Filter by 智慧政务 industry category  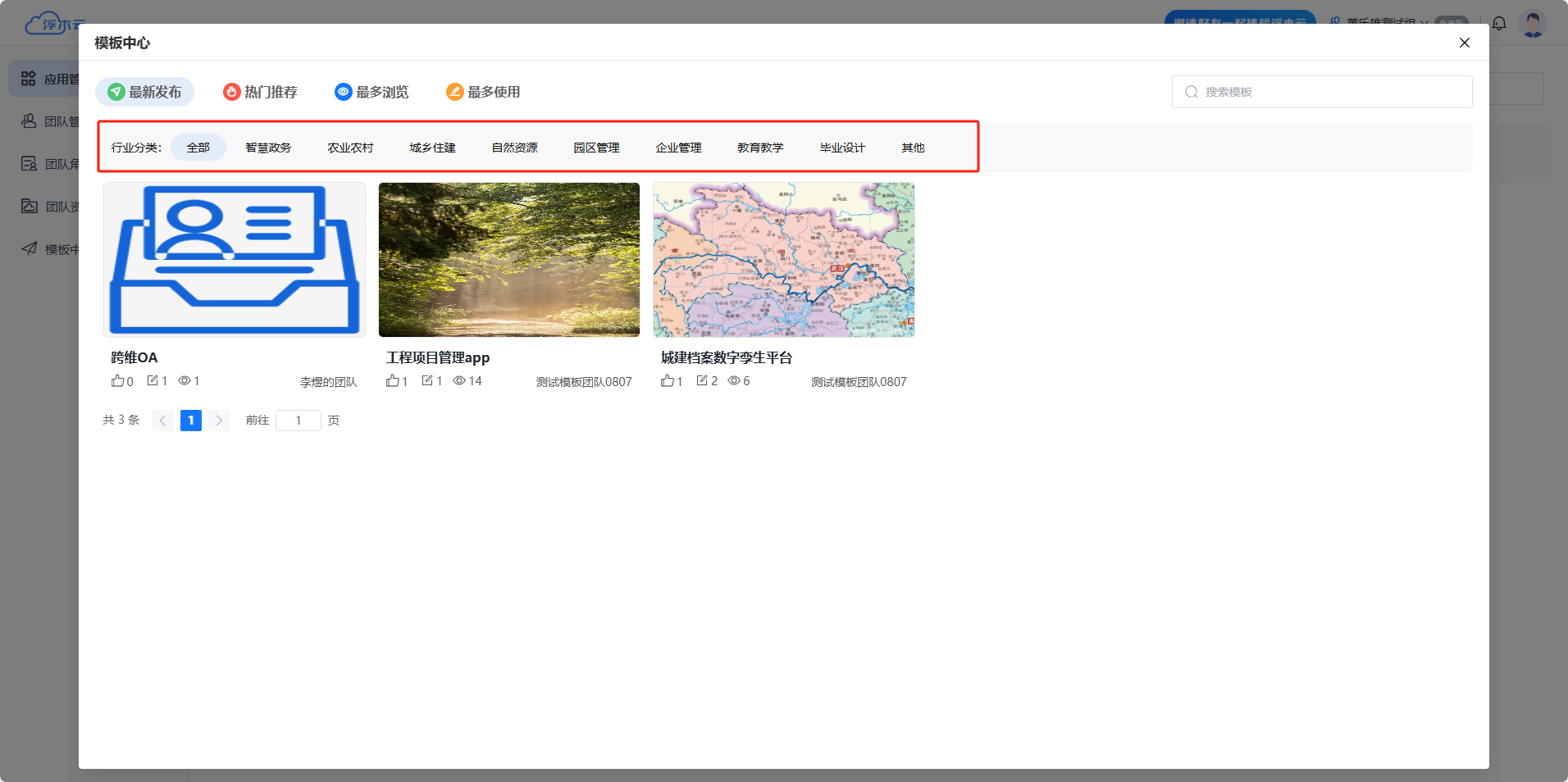point(268,148)
